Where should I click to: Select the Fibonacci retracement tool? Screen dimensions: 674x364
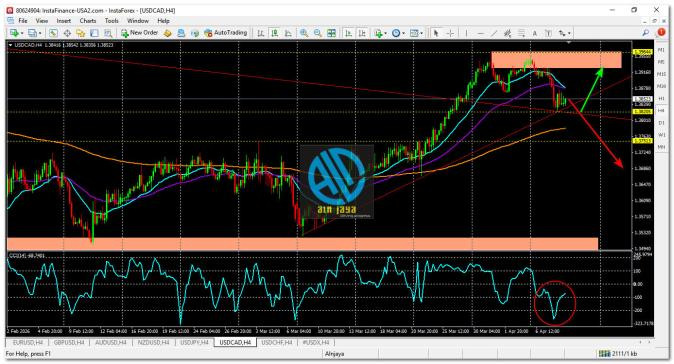tap(521, 33)
